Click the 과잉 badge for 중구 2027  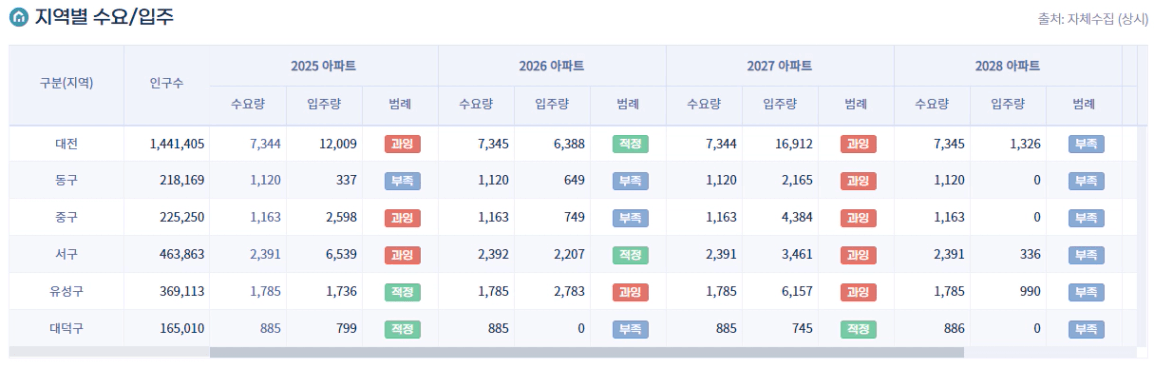tap(859, 218)
